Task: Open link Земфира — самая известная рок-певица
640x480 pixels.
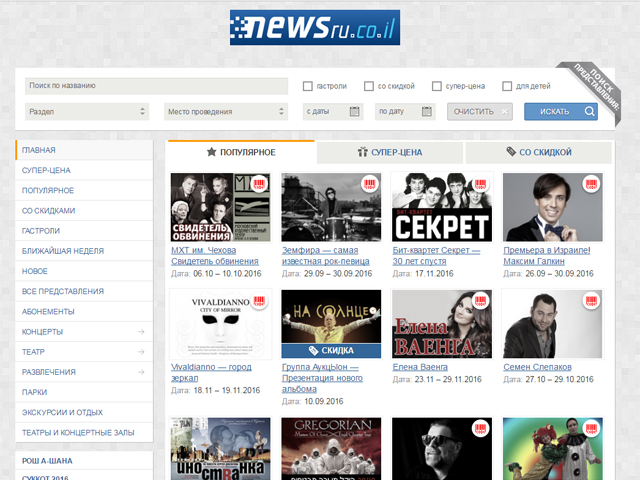Action: pyautogui.click(x=326, y=256)
